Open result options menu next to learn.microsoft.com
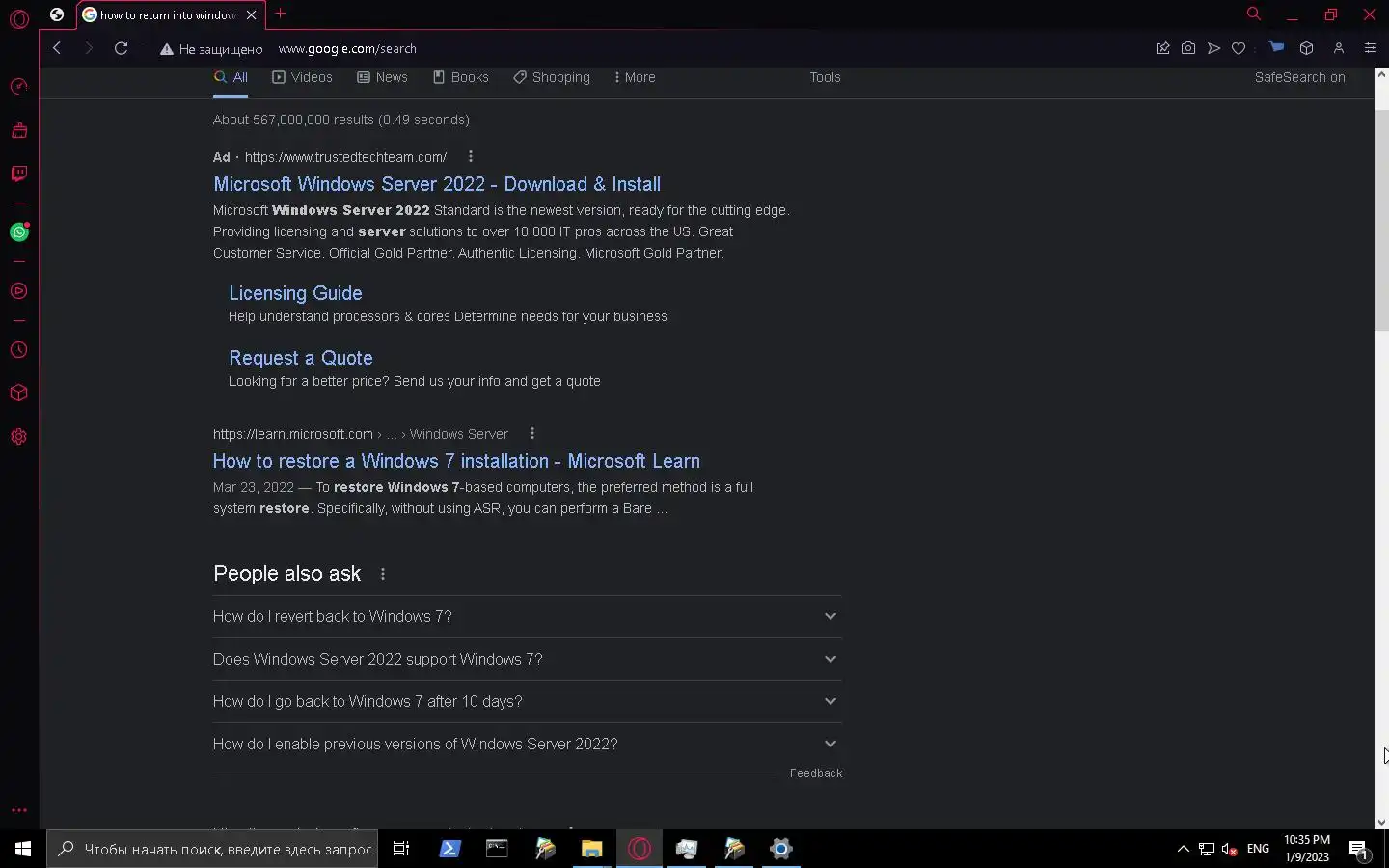1389x868 pixels. [532, 433]
